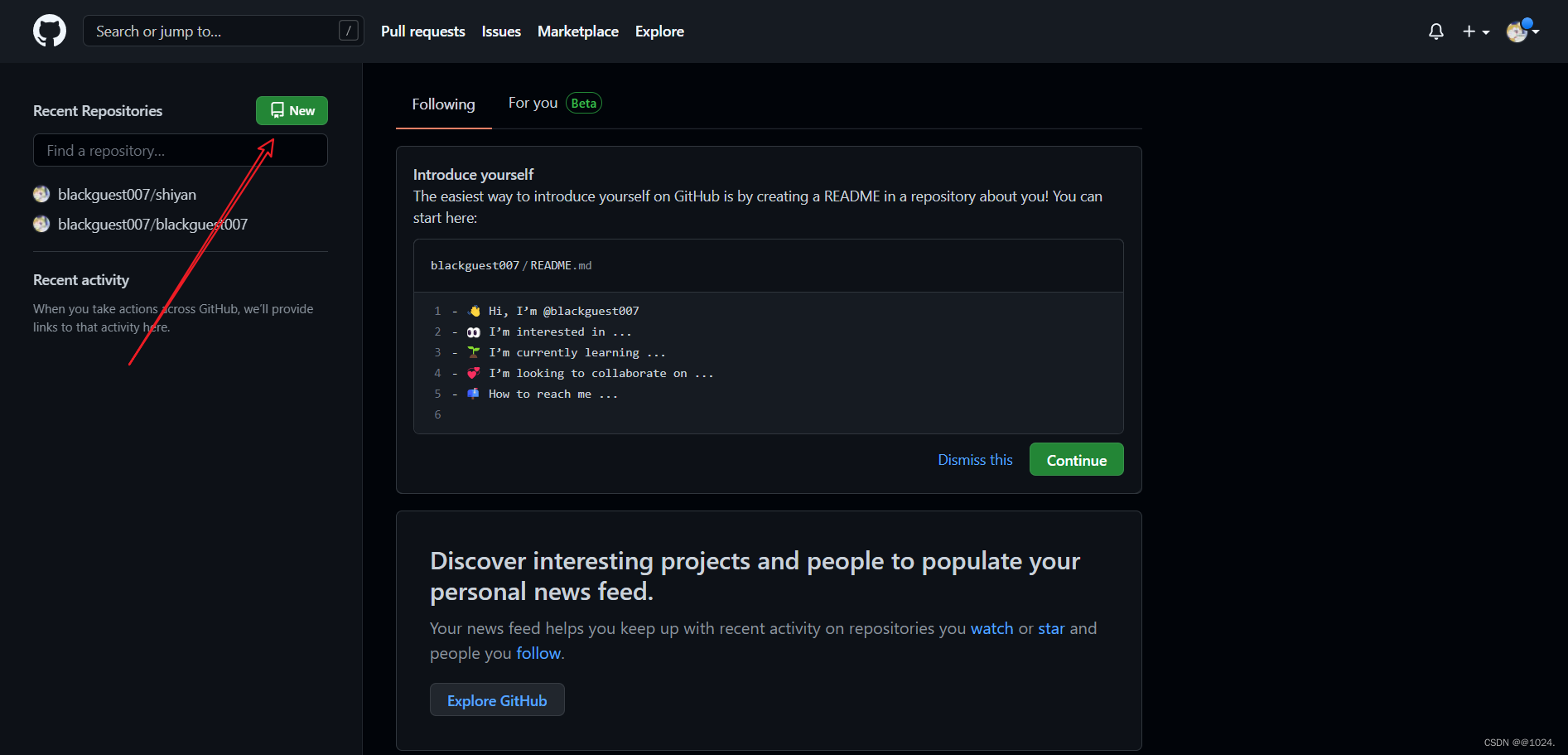Dismiss the Introduce yourself card
This screenshot has height=755, width=1568.
[975, 460]
